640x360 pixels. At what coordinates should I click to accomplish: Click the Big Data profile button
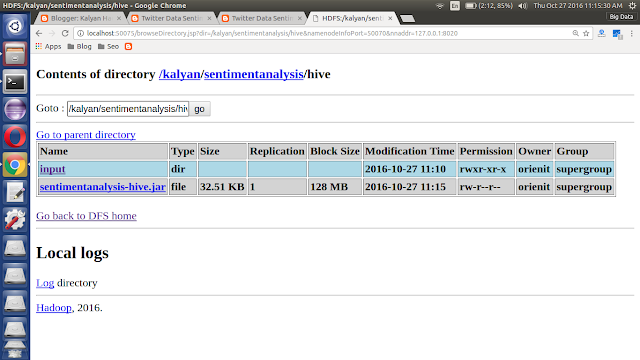click(x=621, y=17)
